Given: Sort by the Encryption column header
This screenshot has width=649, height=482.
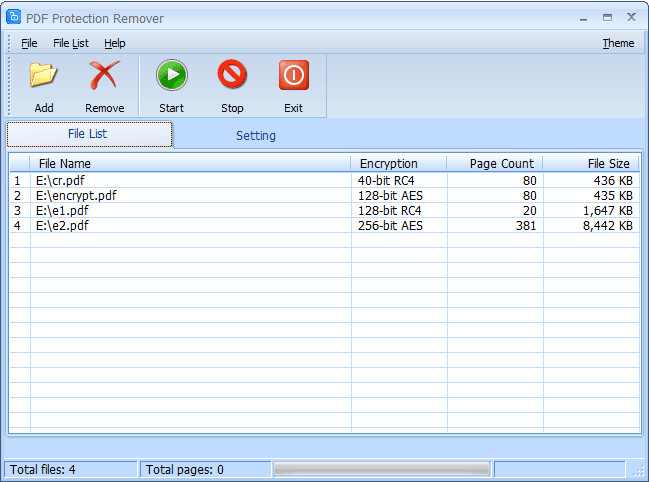Looking at the screenshot, I should click(399, 163).
